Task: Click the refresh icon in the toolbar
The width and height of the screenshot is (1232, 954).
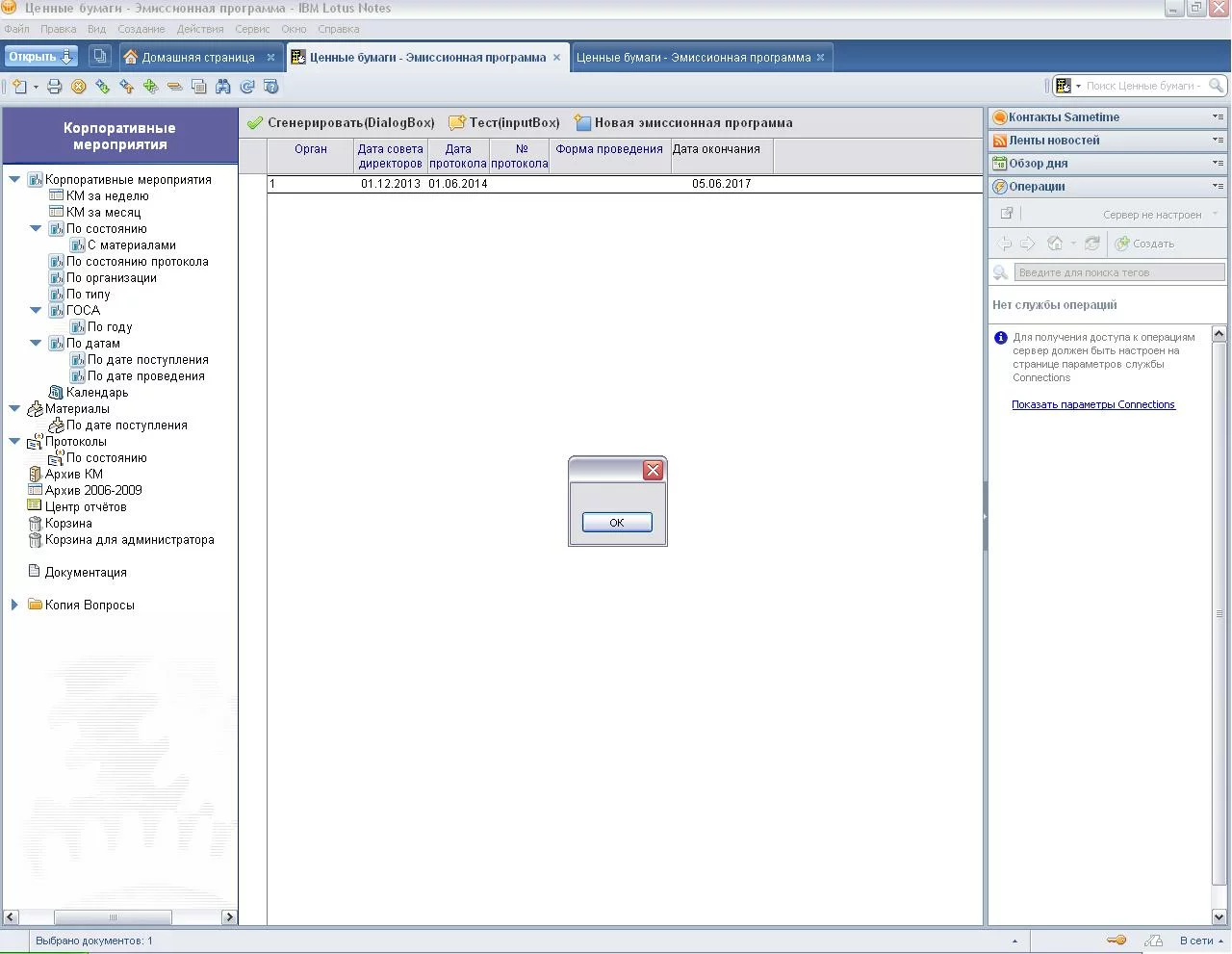Action: [x=247, y=87]
